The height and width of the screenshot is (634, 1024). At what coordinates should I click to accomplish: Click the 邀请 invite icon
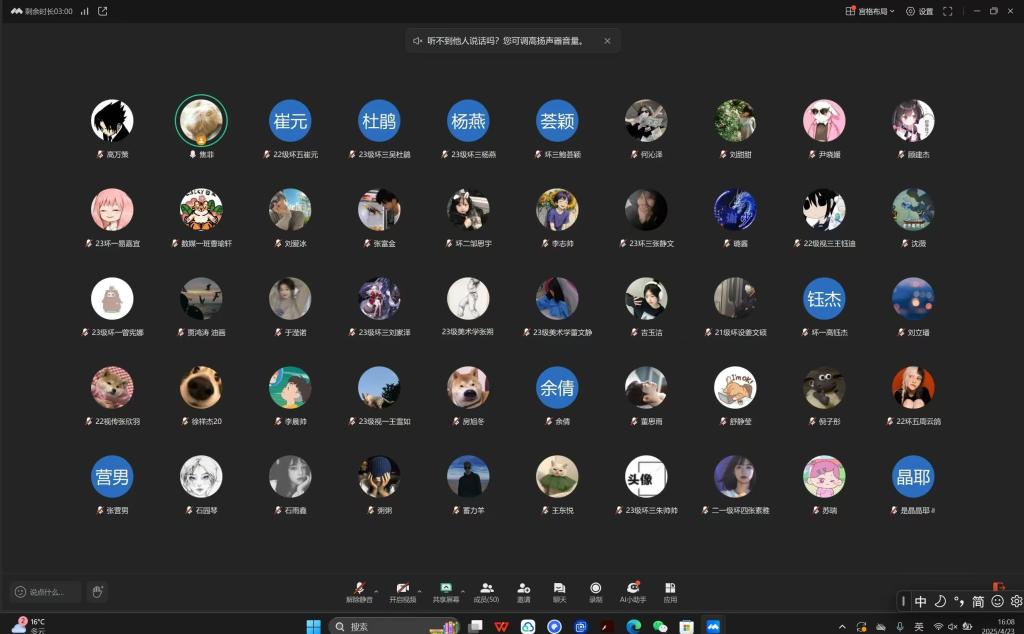pos(523,591)
